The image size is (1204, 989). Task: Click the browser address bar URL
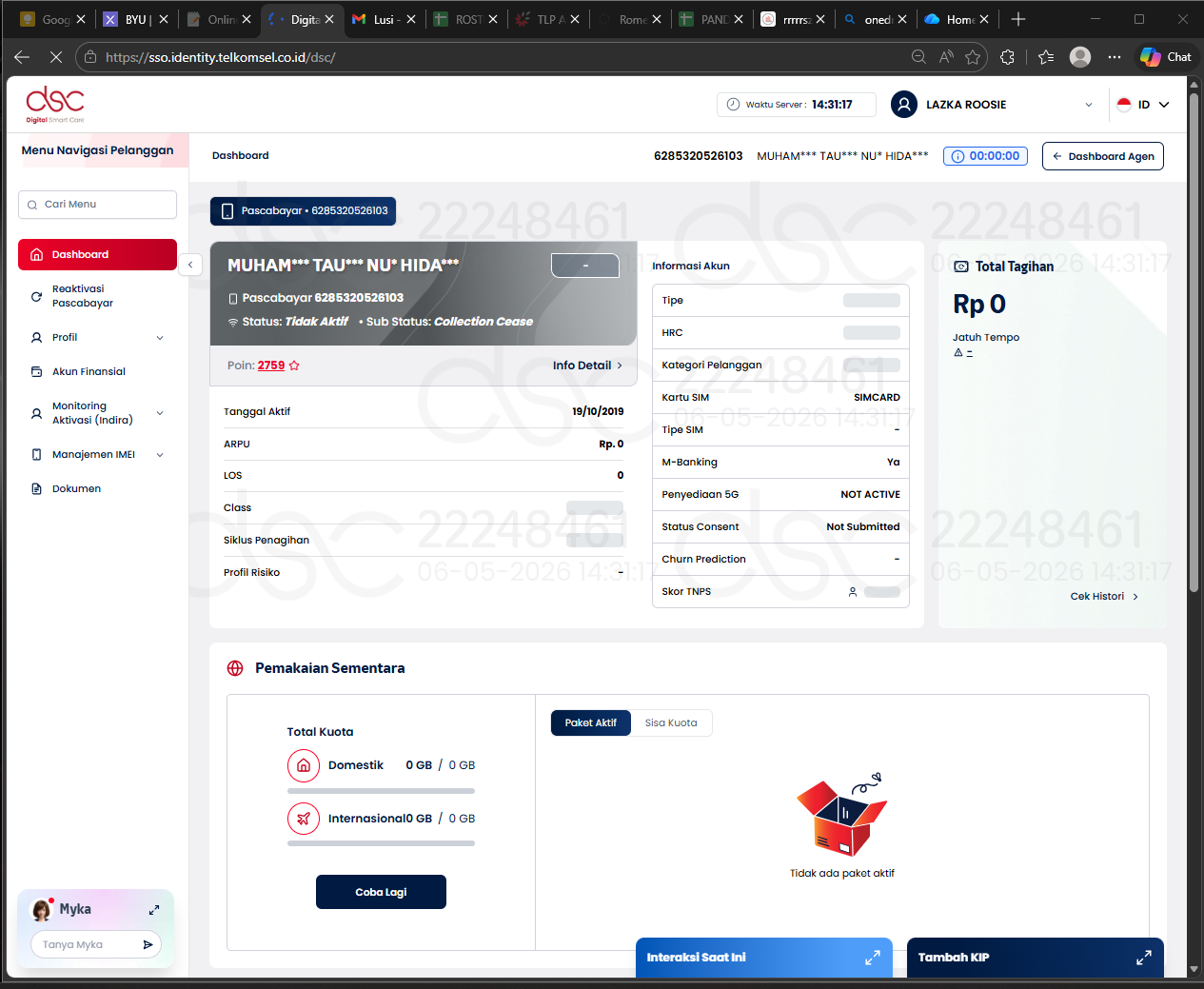[x=221, y=57]
